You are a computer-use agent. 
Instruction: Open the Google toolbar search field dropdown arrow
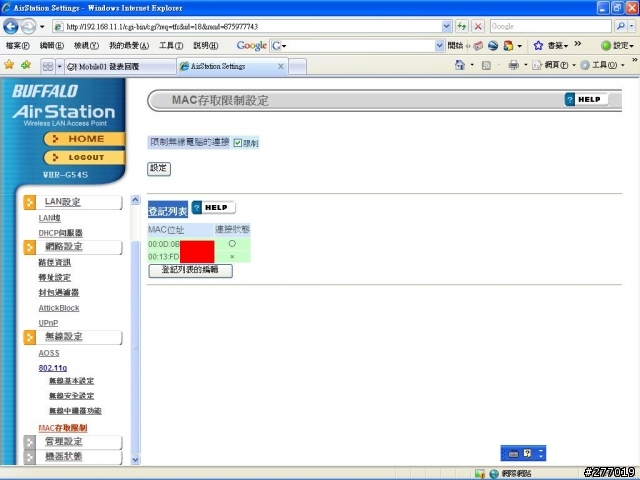click(440, 45)
